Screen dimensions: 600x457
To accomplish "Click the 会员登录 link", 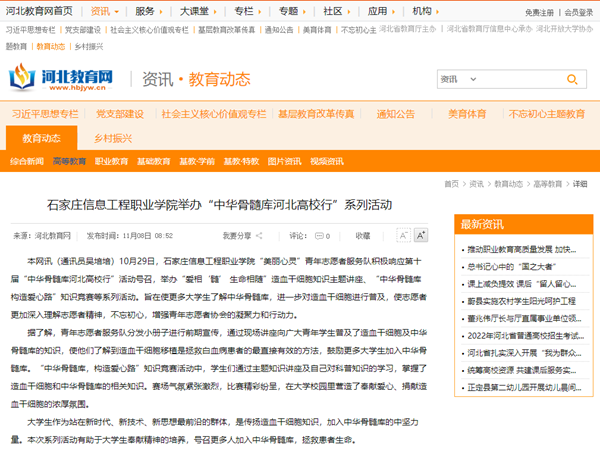I will click(x=578, y=12).
